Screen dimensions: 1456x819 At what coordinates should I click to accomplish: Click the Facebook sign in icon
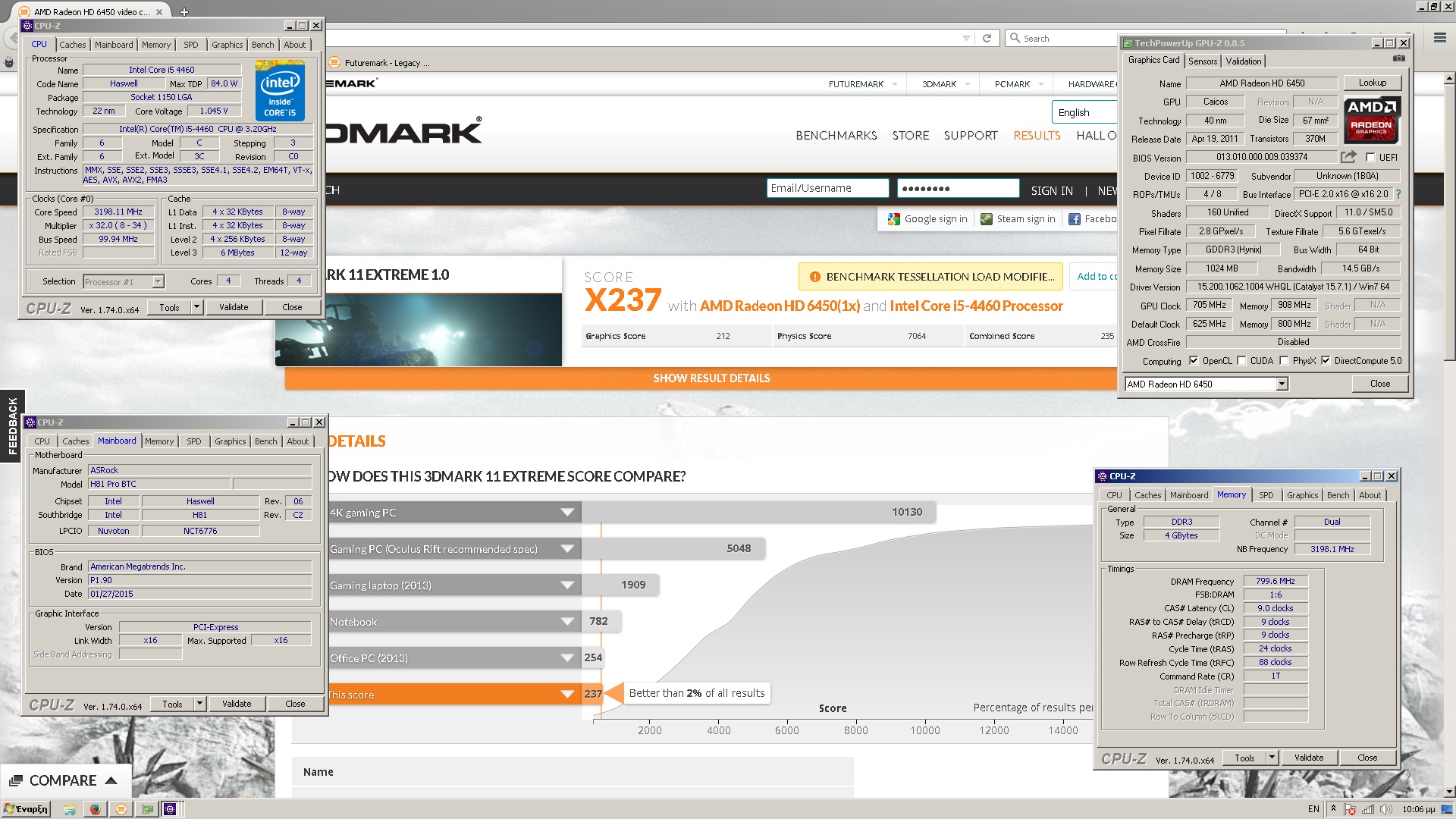coord(1075,219)
